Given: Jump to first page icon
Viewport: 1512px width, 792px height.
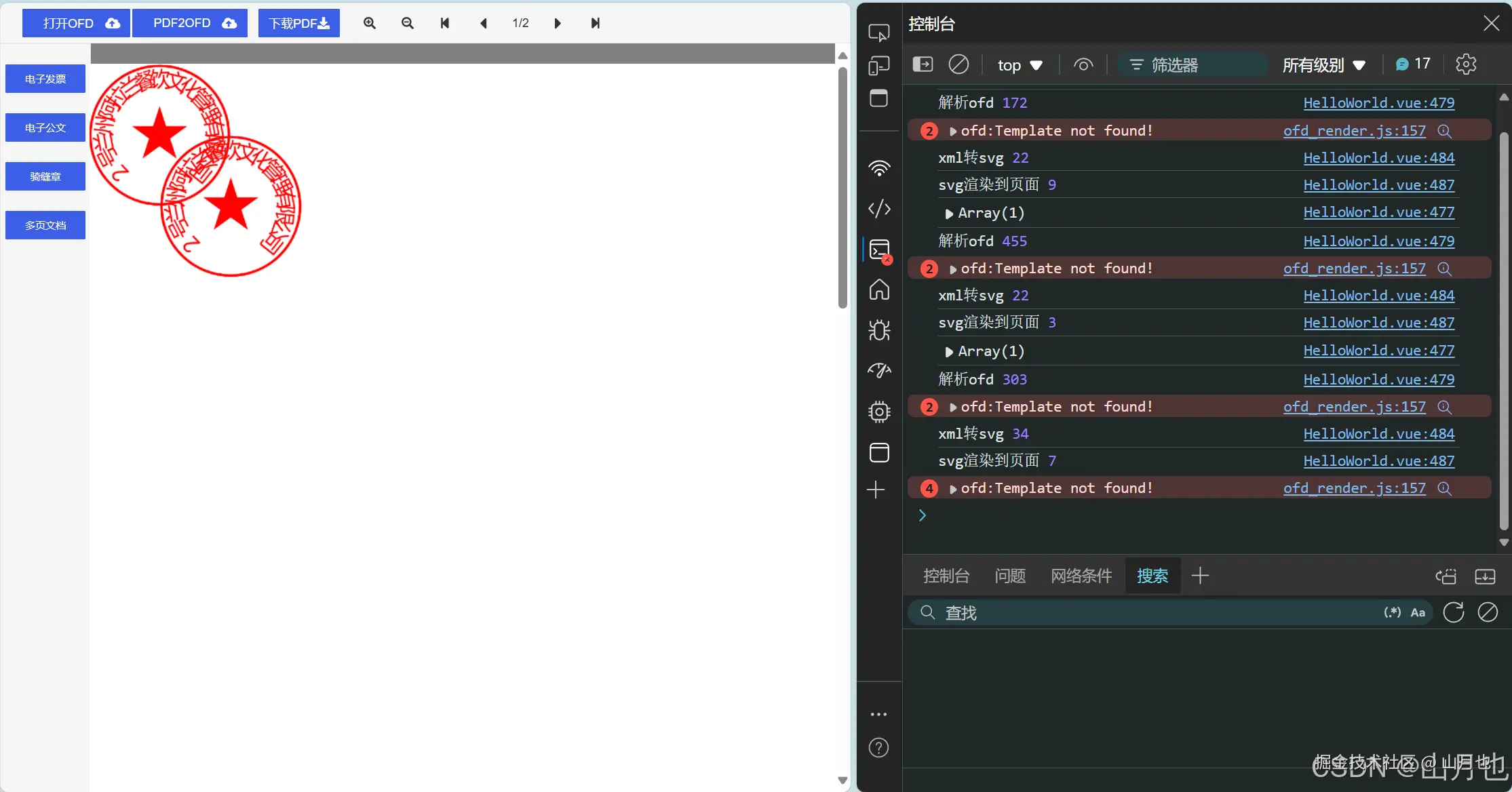Looking at the screenshot, I should (445, 23).
